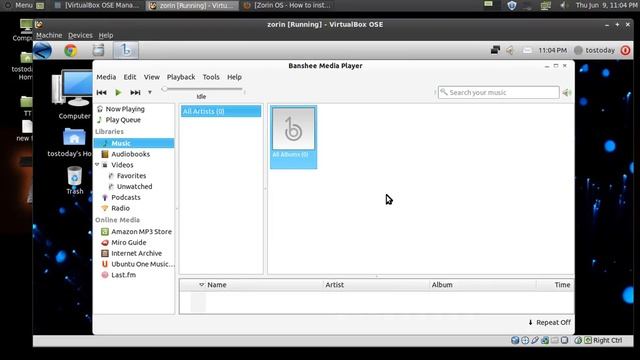Open the file manager icon in Zorin panel
Viewport: 640px width, 360px height.
98,50
